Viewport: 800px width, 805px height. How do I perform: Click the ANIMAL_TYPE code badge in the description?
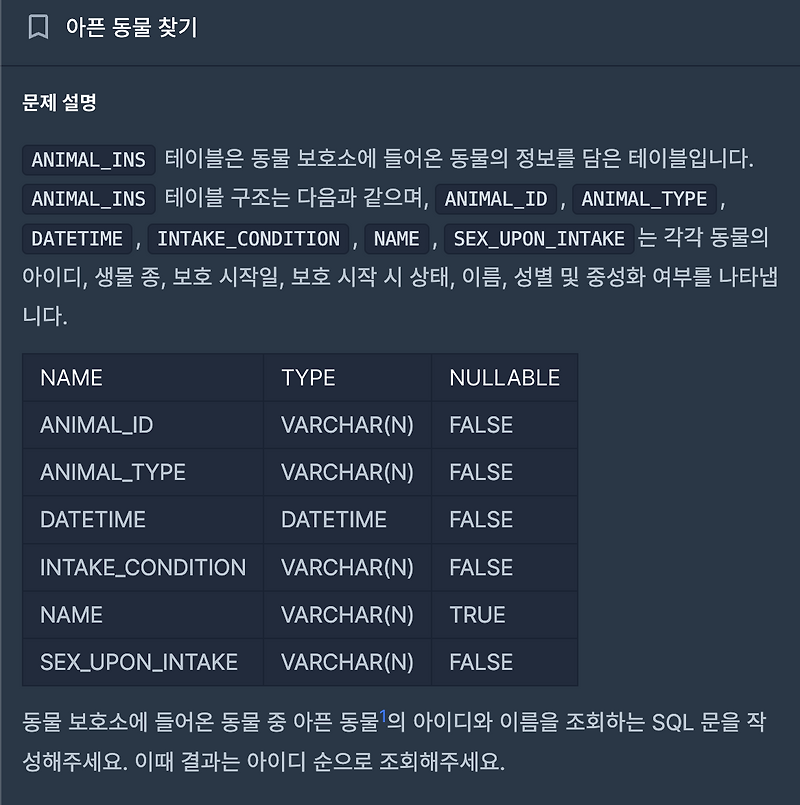(x=644, y=199)
